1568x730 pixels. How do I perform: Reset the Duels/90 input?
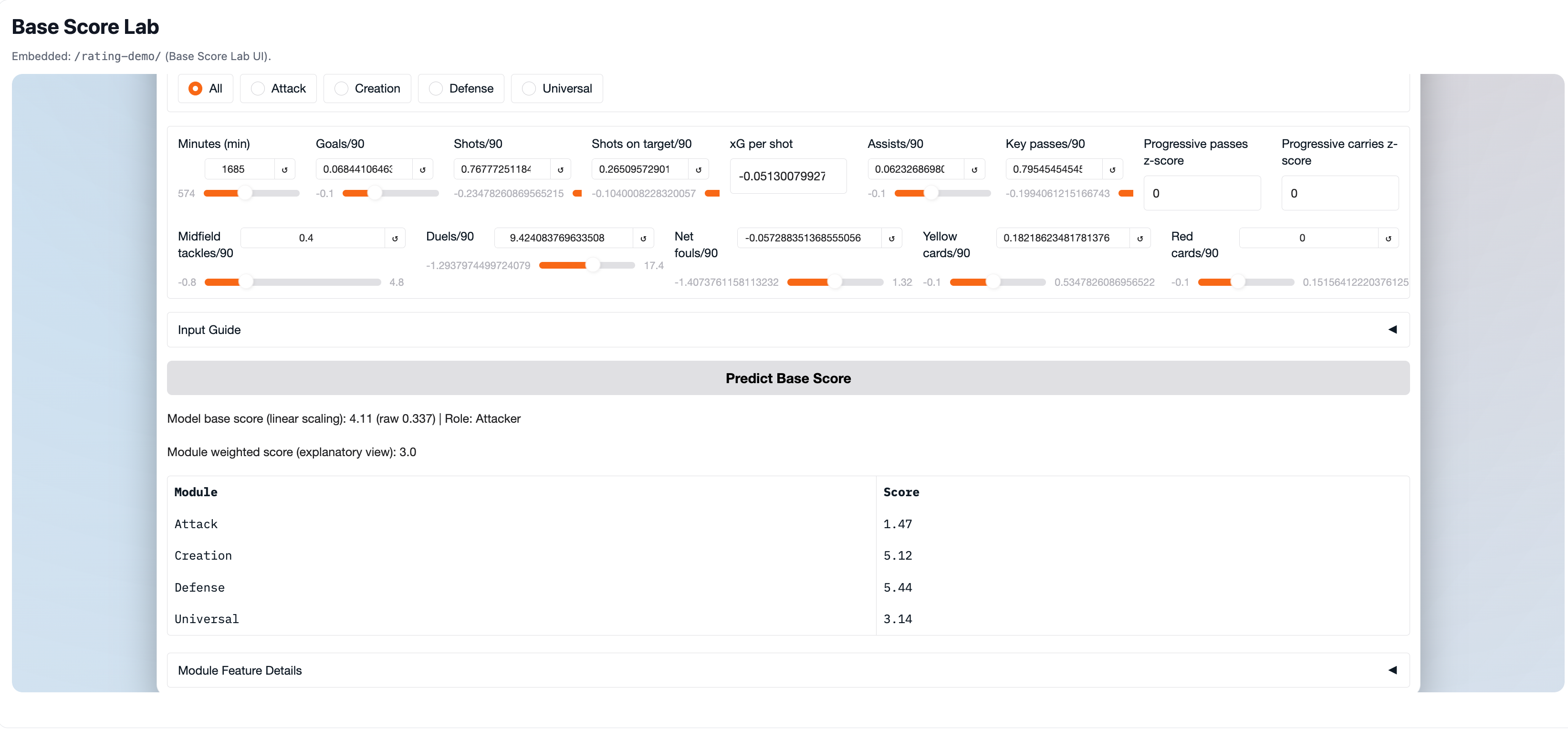click(643, 238)
